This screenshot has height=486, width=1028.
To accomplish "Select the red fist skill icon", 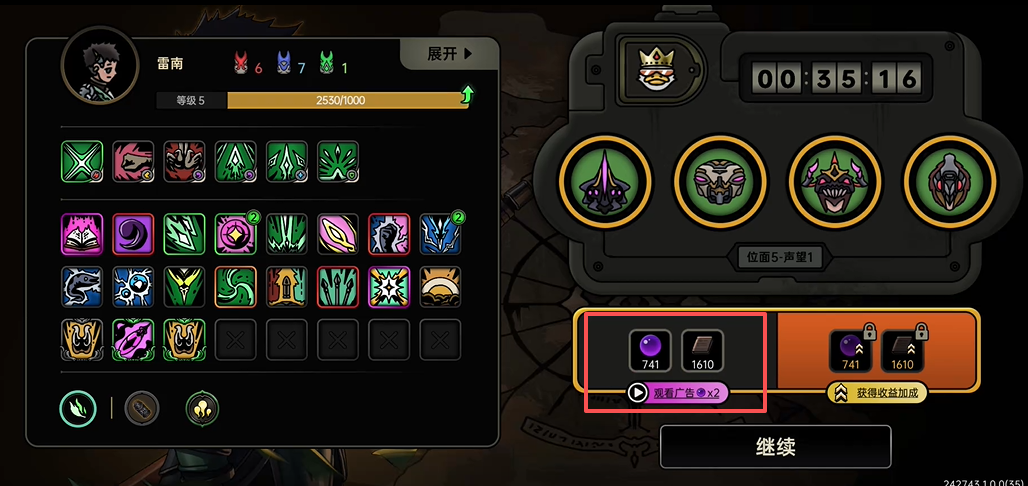I will pyautogui.click(x=133, y=161).
